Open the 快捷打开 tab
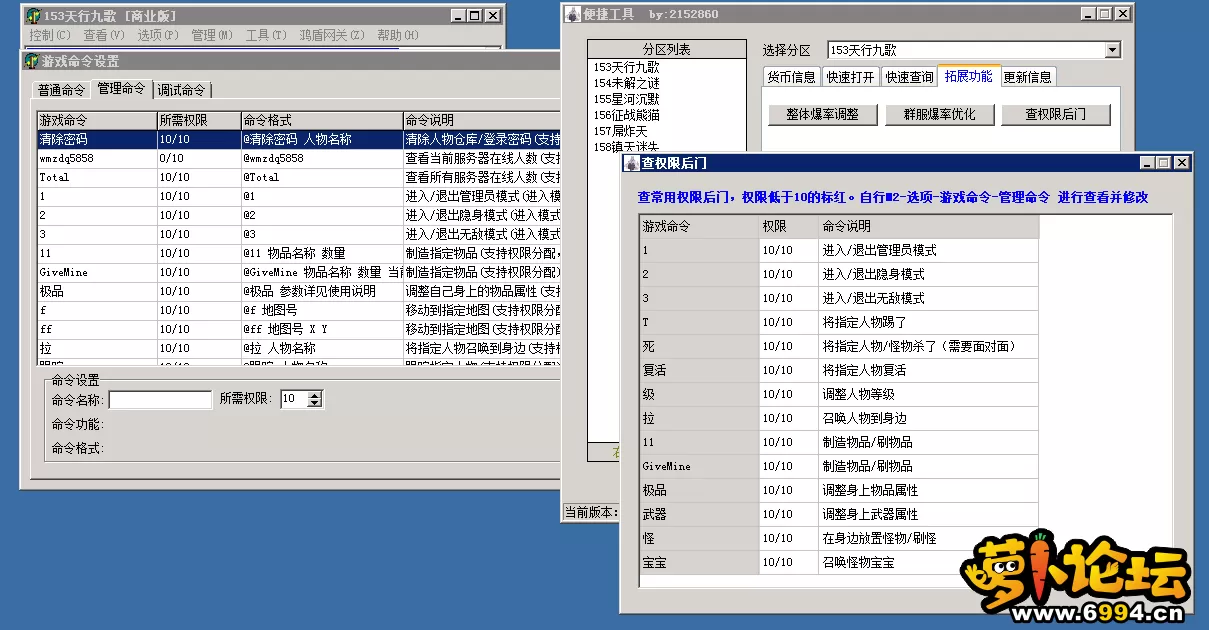This screenshot has height=630, width=1209. point(850,77)
